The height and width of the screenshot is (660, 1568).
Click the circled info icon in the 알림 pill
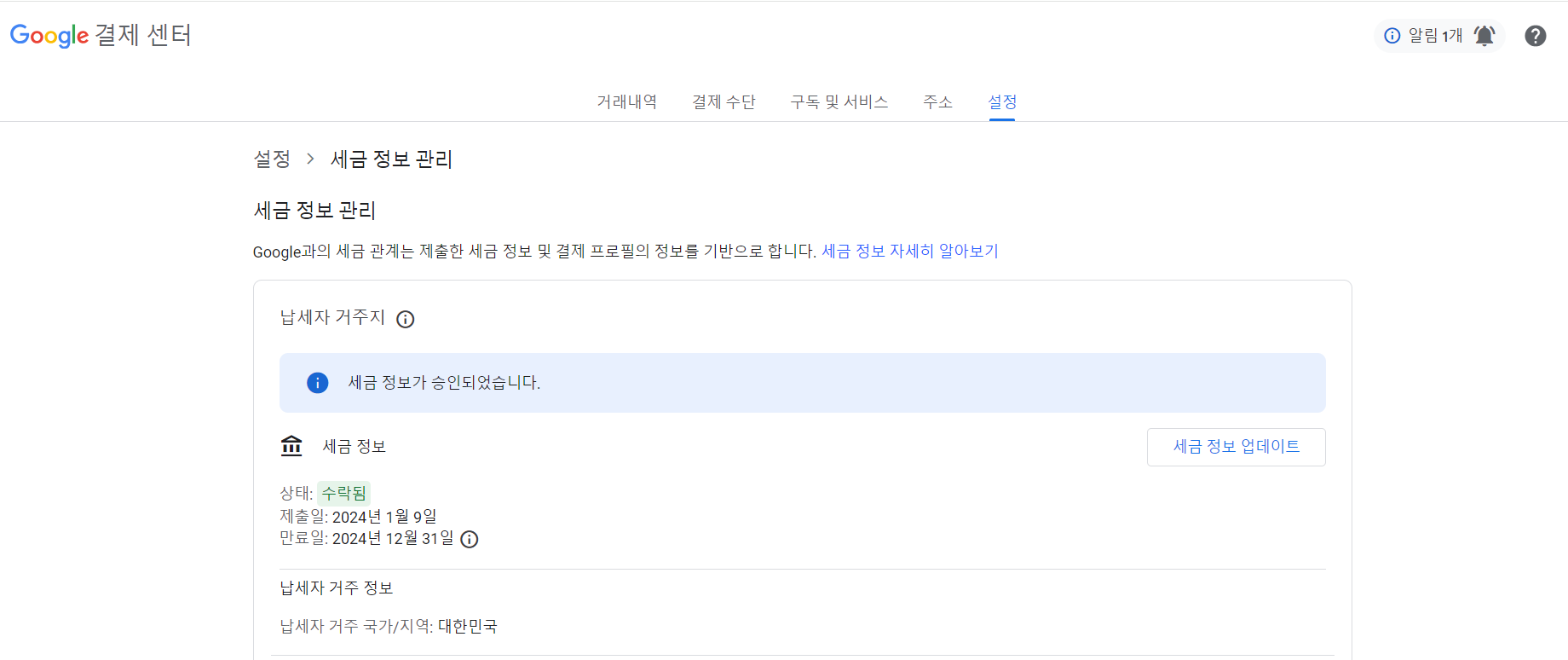(1392, 36)
